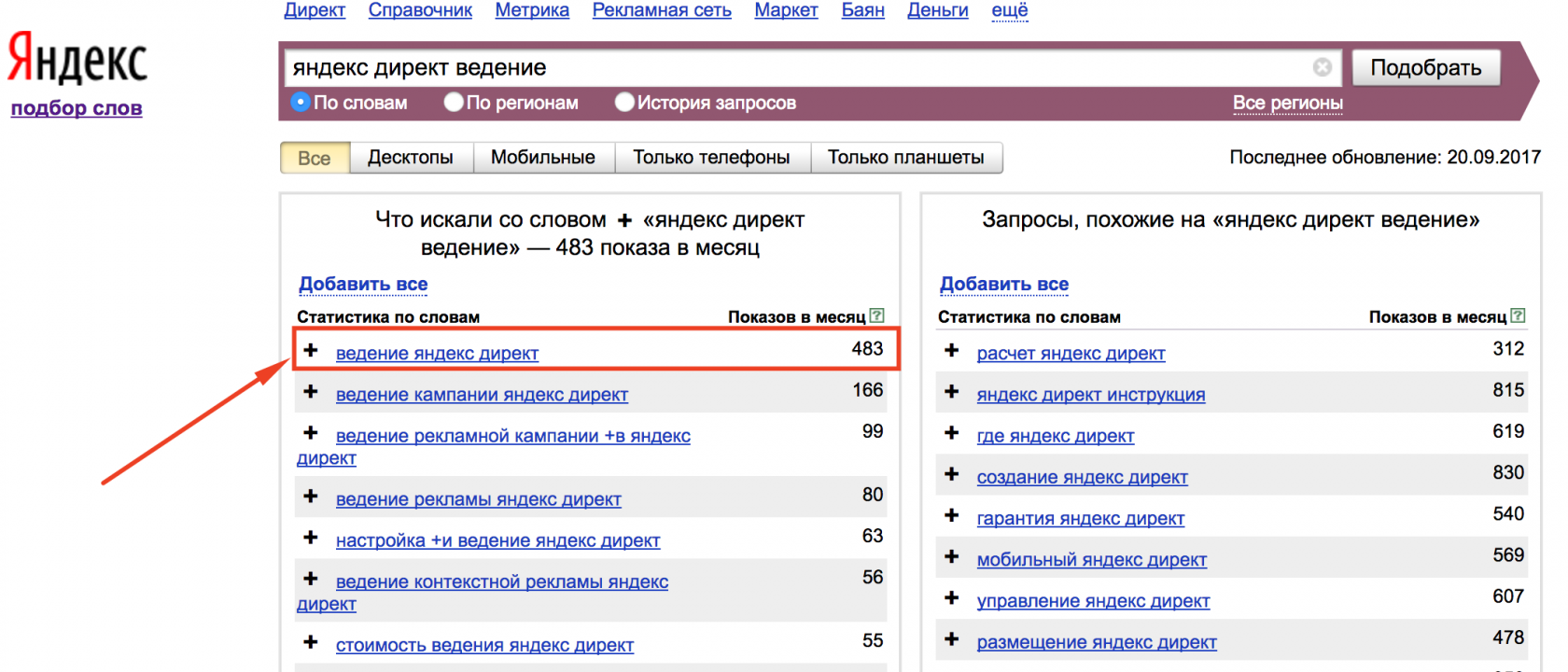Expand the 'ещё' services menu
Image resolution: width=1568 pixels, height=672 pixels.
point(1010,10)
